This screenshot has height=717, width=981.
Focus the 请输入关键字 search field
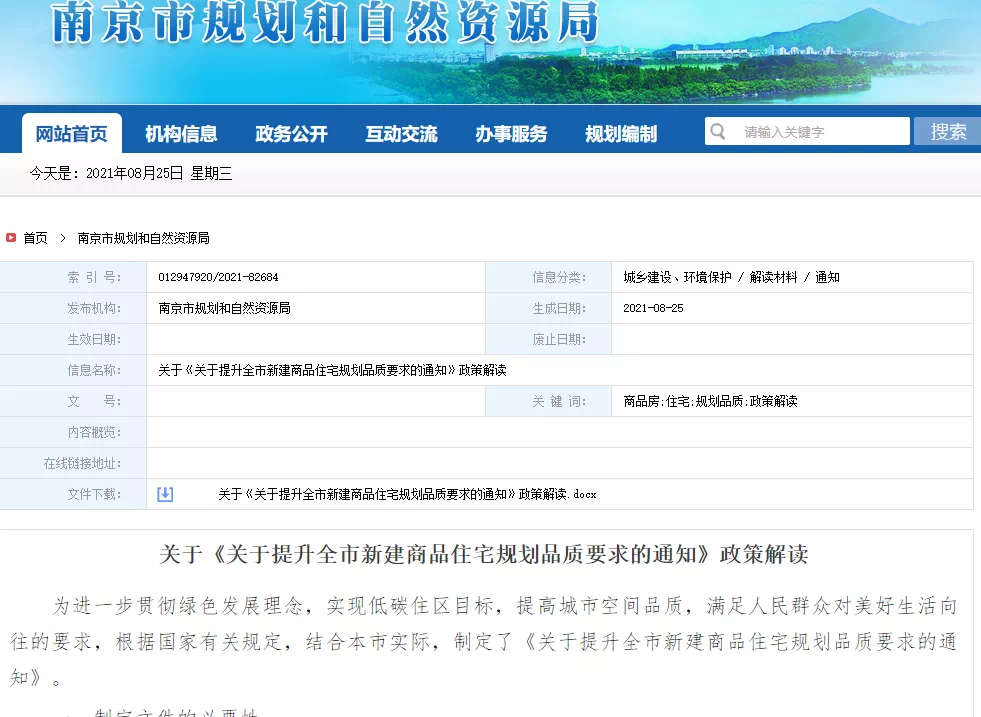tap(820, 132)
